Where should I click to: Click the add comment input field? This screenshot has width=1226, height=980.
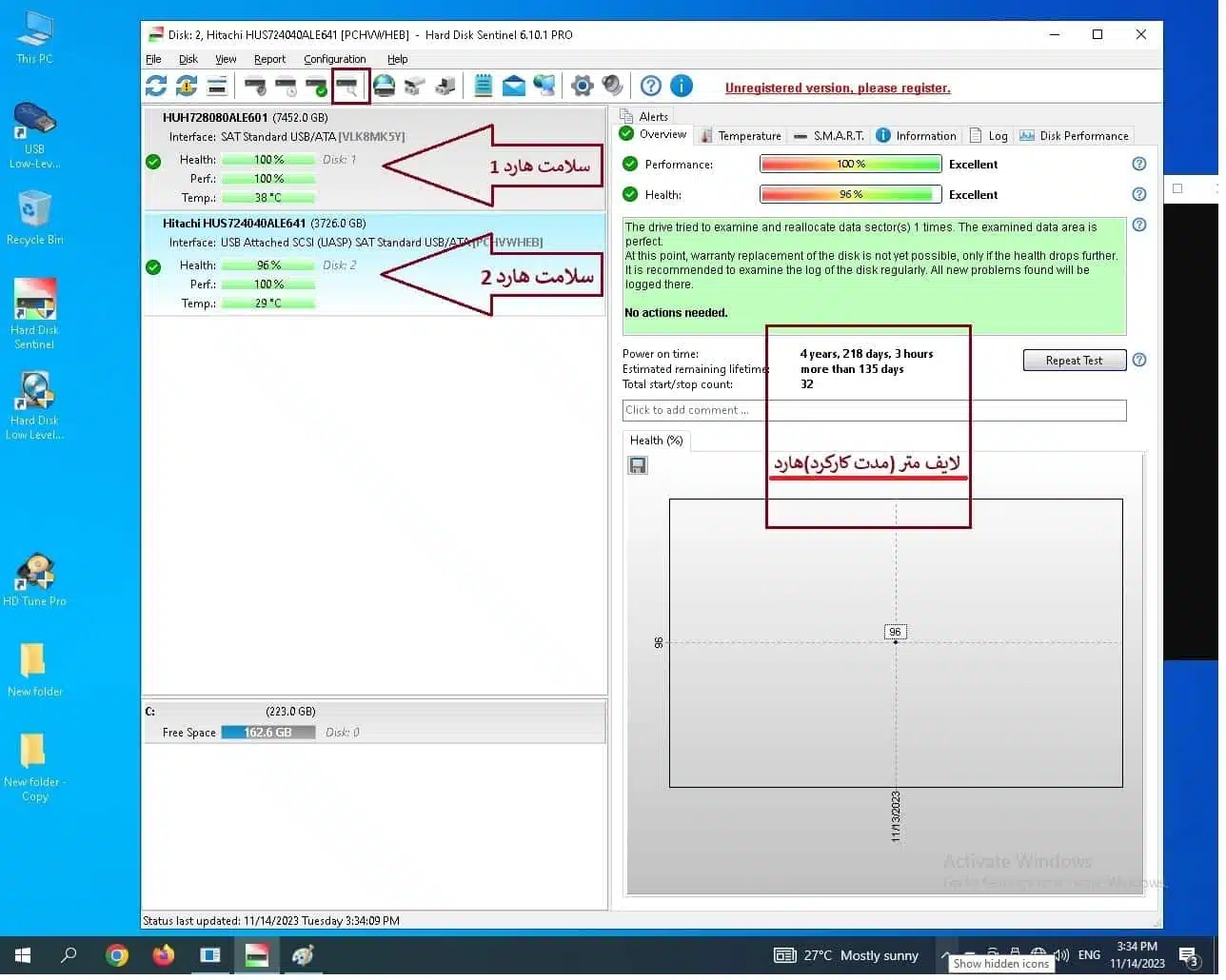pos(874,410)
